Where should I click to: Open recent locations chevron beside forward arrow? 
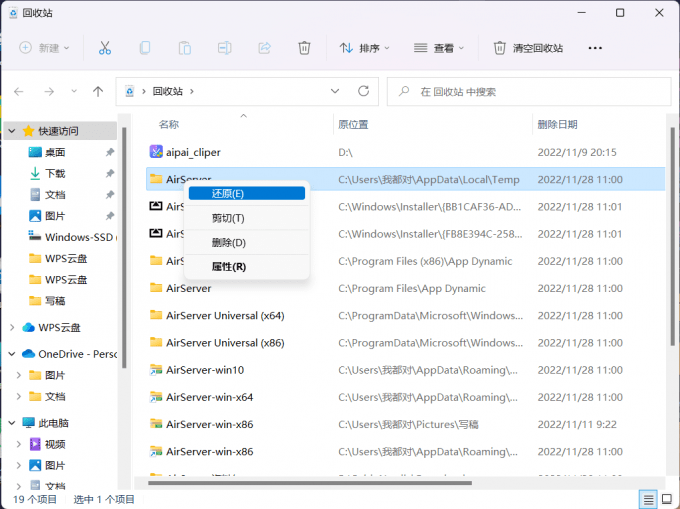(x=74, y=91)
